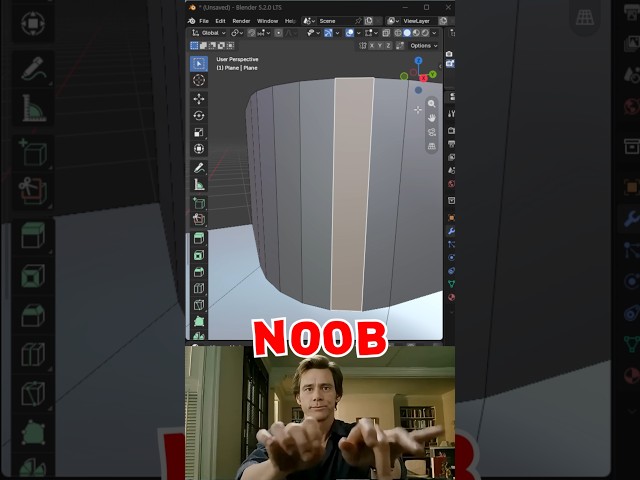Choose the Annotate pencil tool

199,168
